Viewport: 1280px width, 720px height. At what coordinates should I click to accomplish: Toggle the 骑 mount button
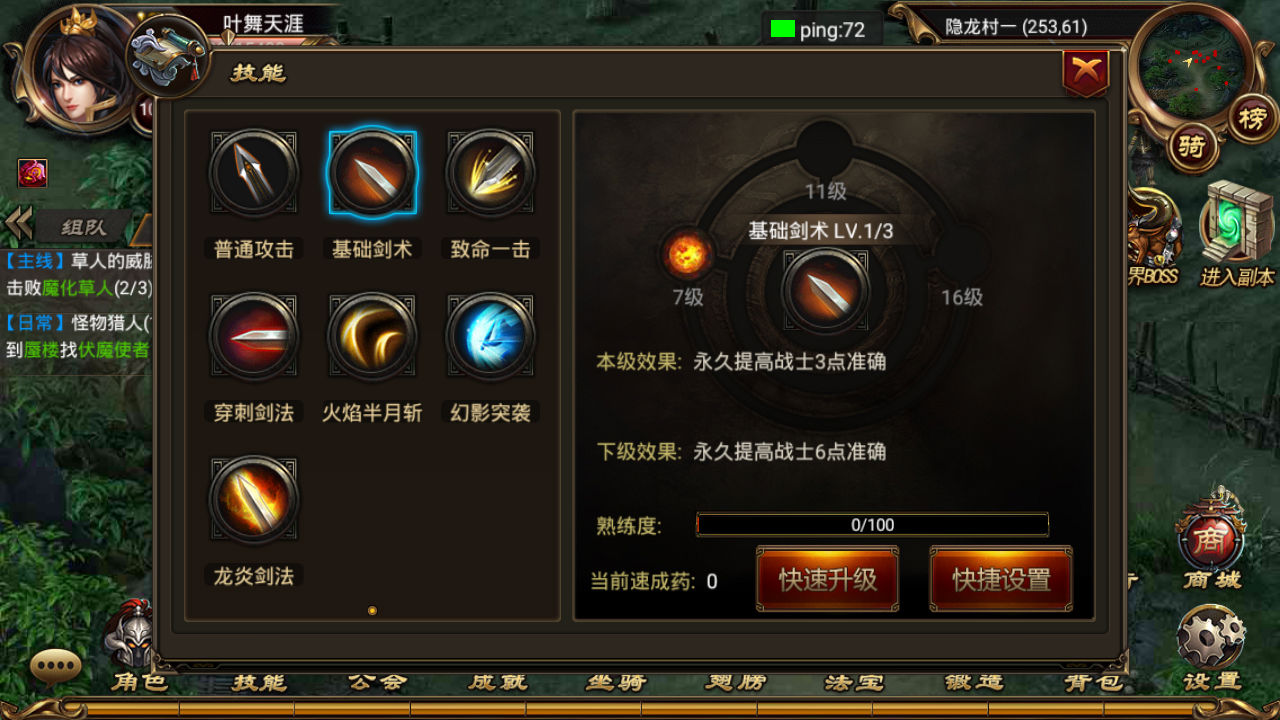[1192, 147]
